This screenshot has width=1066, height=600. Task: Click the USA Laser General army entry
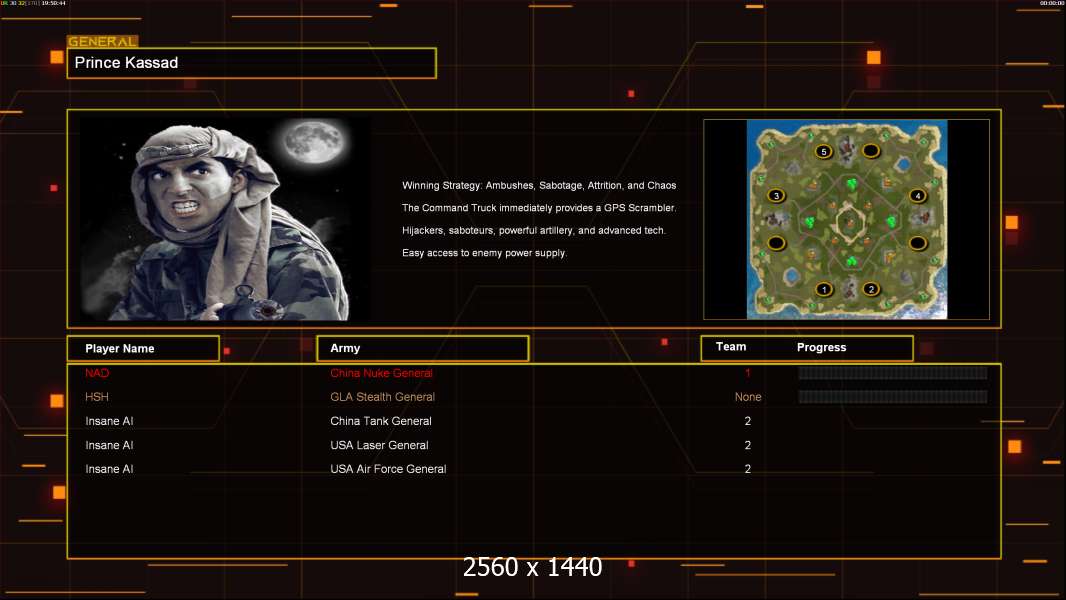(x=379, y=445)
